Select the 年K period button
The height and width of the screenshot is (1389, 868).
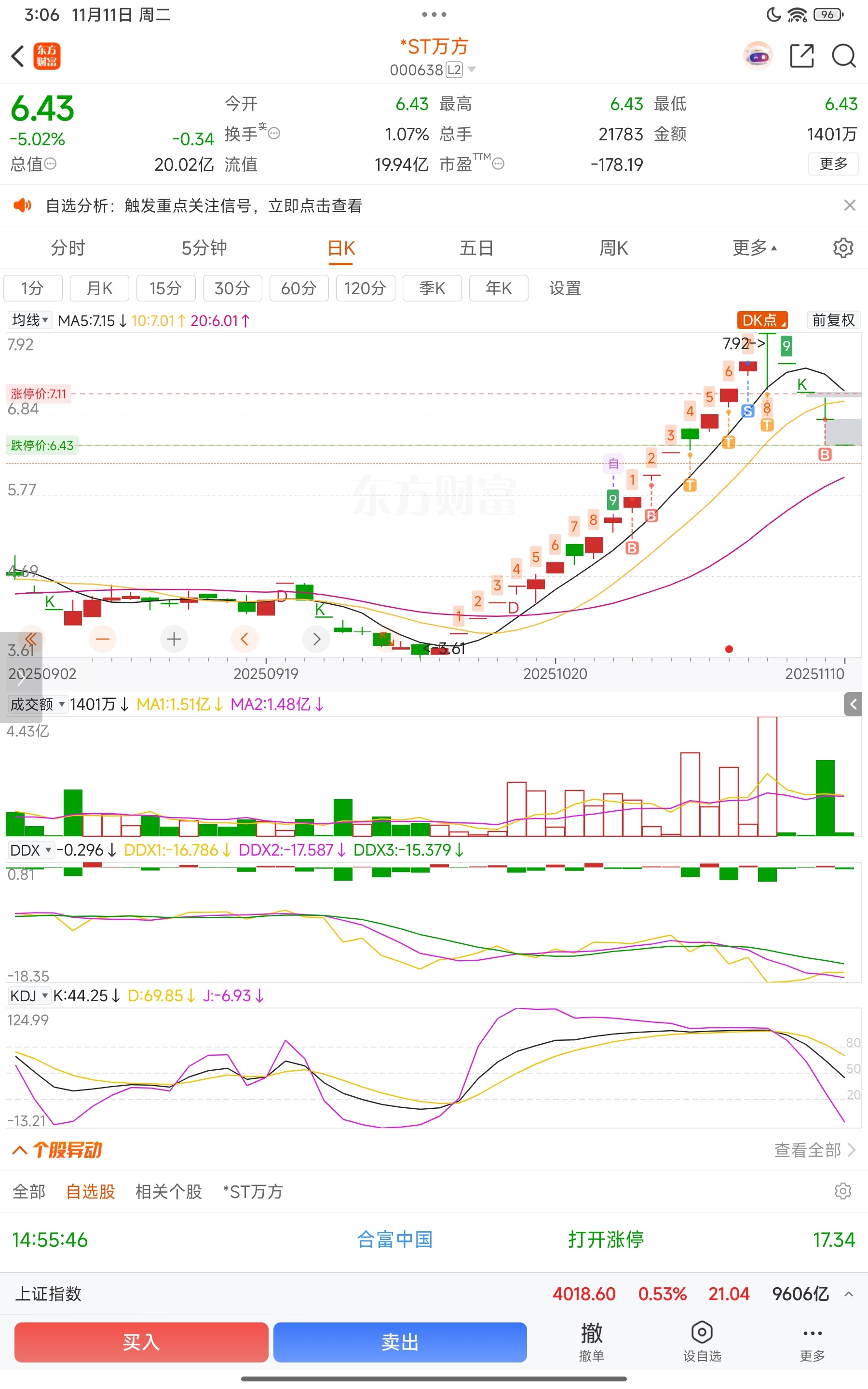[x=499, y=288]
